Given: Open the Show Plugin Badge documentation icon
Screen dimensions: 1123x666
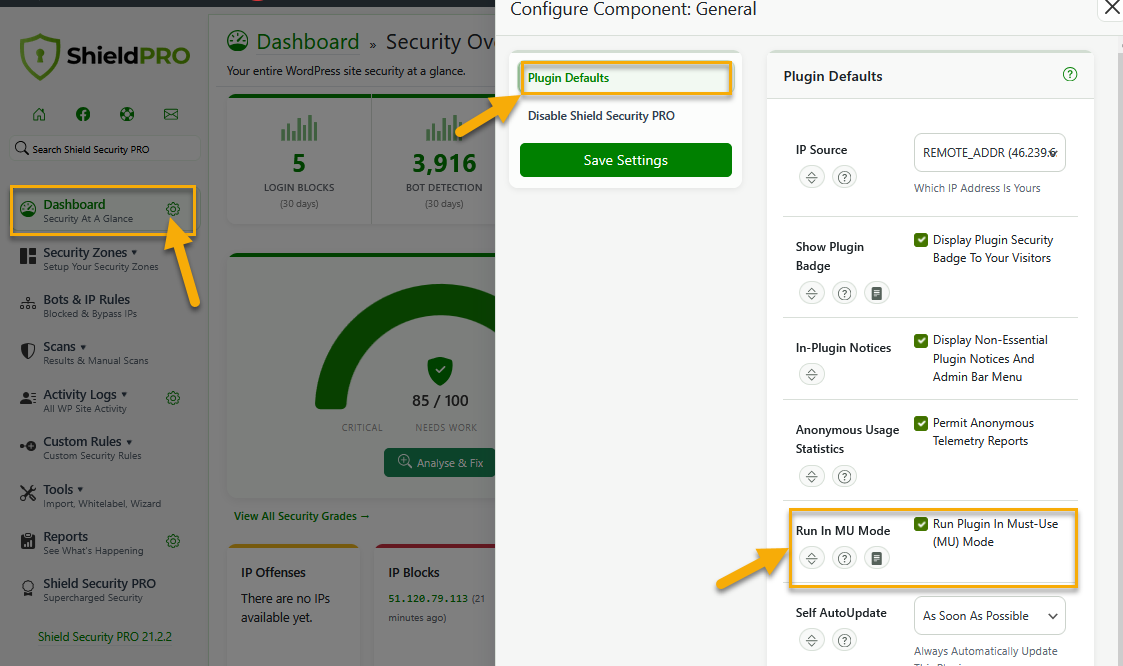Looking at the screenshot, I should [877, 293].
